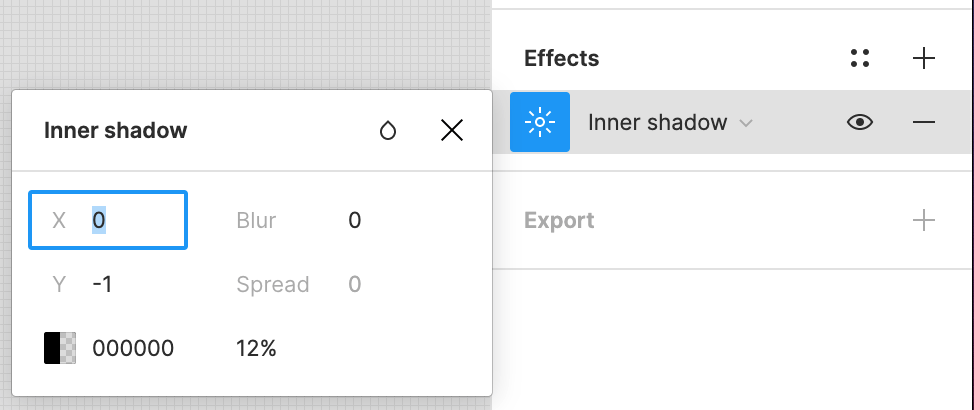Click the Export section header
974x410 pixels.
pyautogui.click(x=559, y=220)
